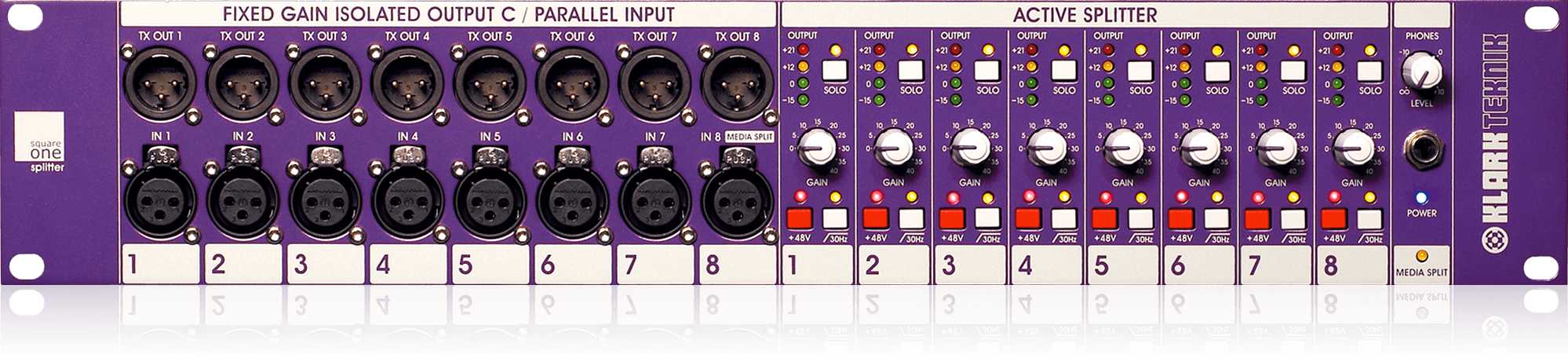Click the blue POWER indicator LED

1421,198
